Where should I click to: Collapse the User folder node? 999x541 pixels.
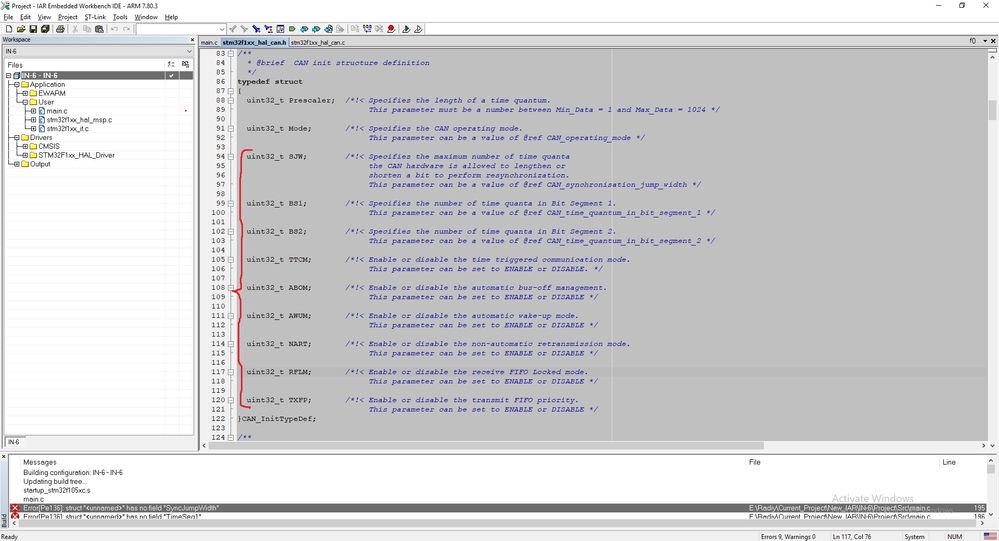coord(25,102)
